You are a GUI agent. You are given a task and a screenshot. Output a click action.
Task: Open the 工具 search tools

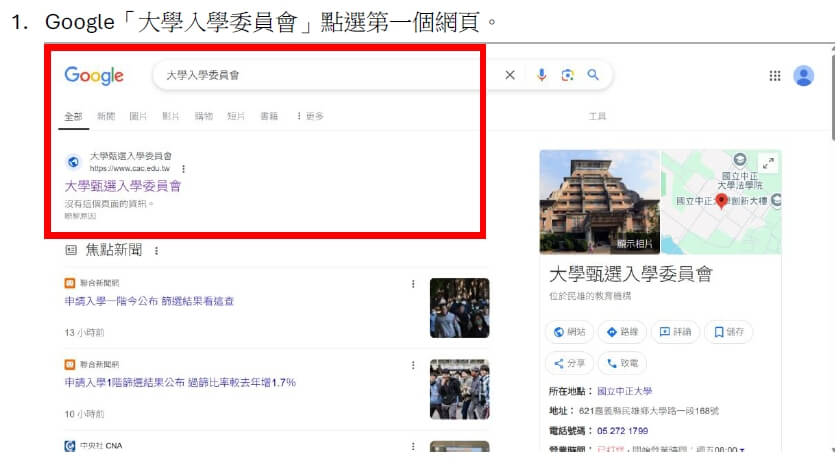pyautogui.click(x=597, y=116)
